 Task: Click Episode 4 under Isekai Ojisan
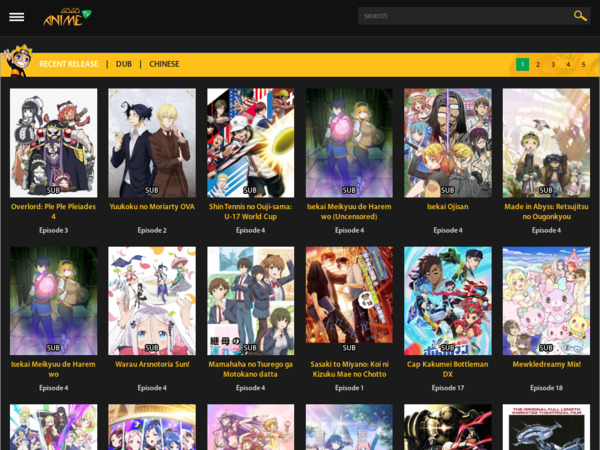click(448, 230)
